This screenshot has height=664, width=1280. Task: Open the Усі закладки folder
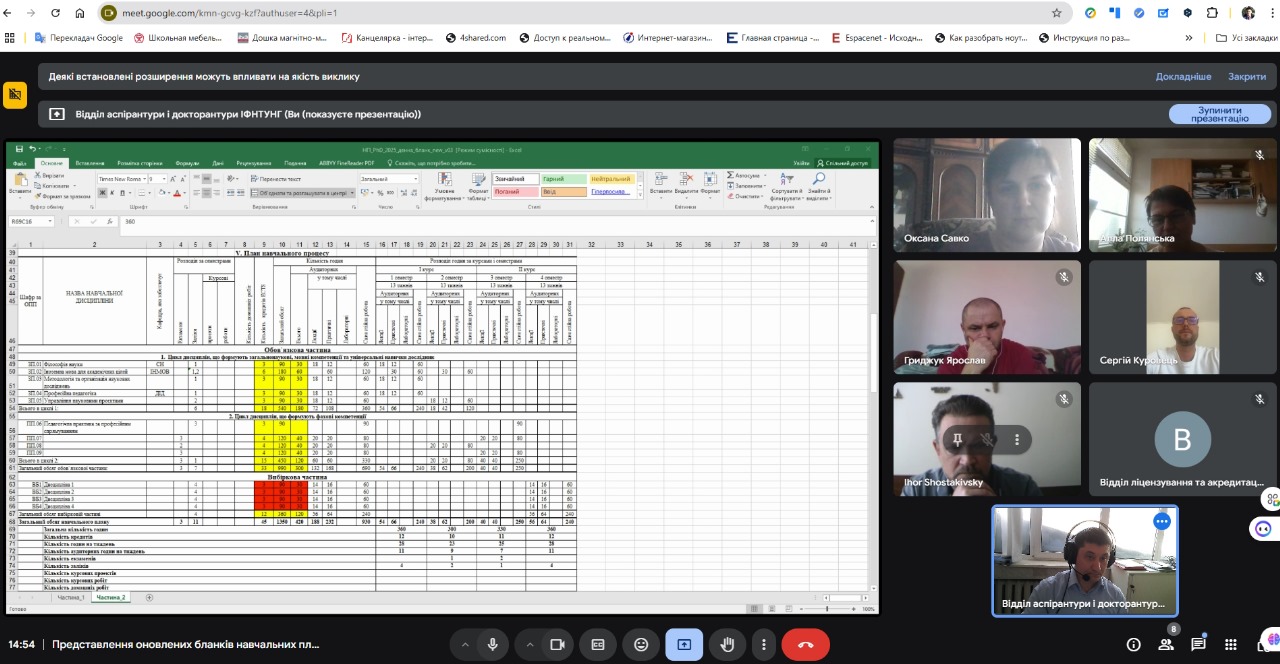pos(1246,38)
